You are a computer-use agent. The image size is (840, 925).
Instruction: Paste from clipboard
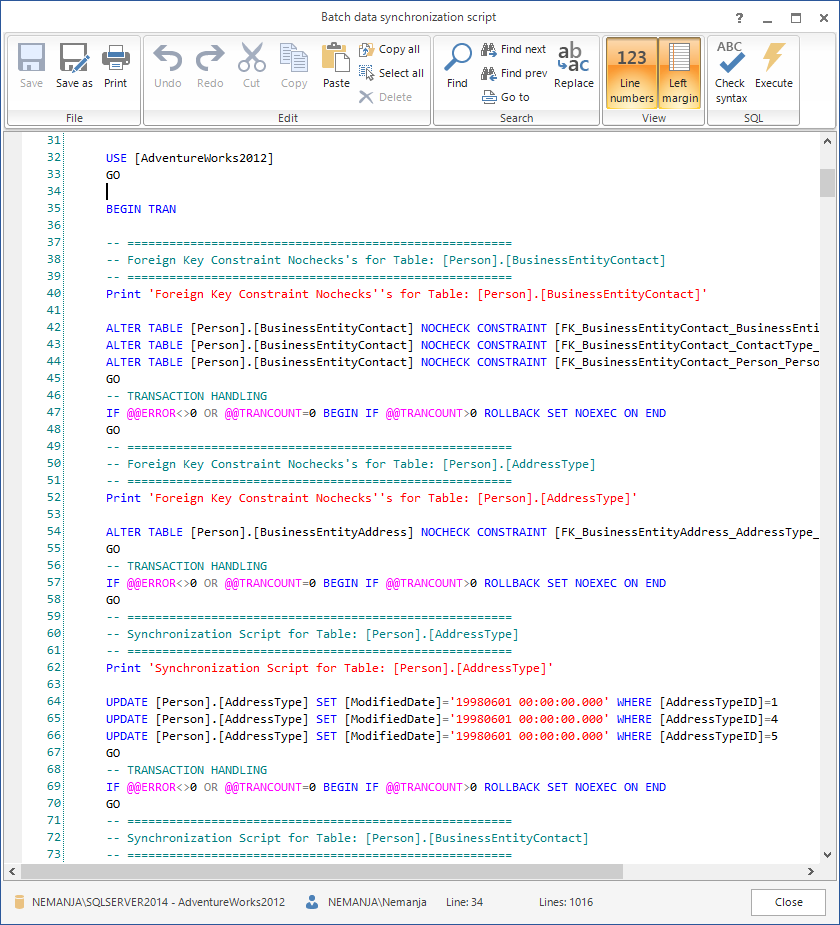336,65
